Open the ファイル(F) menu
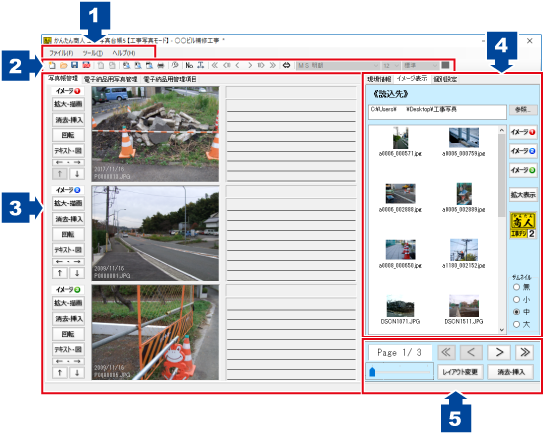Image resolution: width=544 pixels, height=435 pixels. 61,53
